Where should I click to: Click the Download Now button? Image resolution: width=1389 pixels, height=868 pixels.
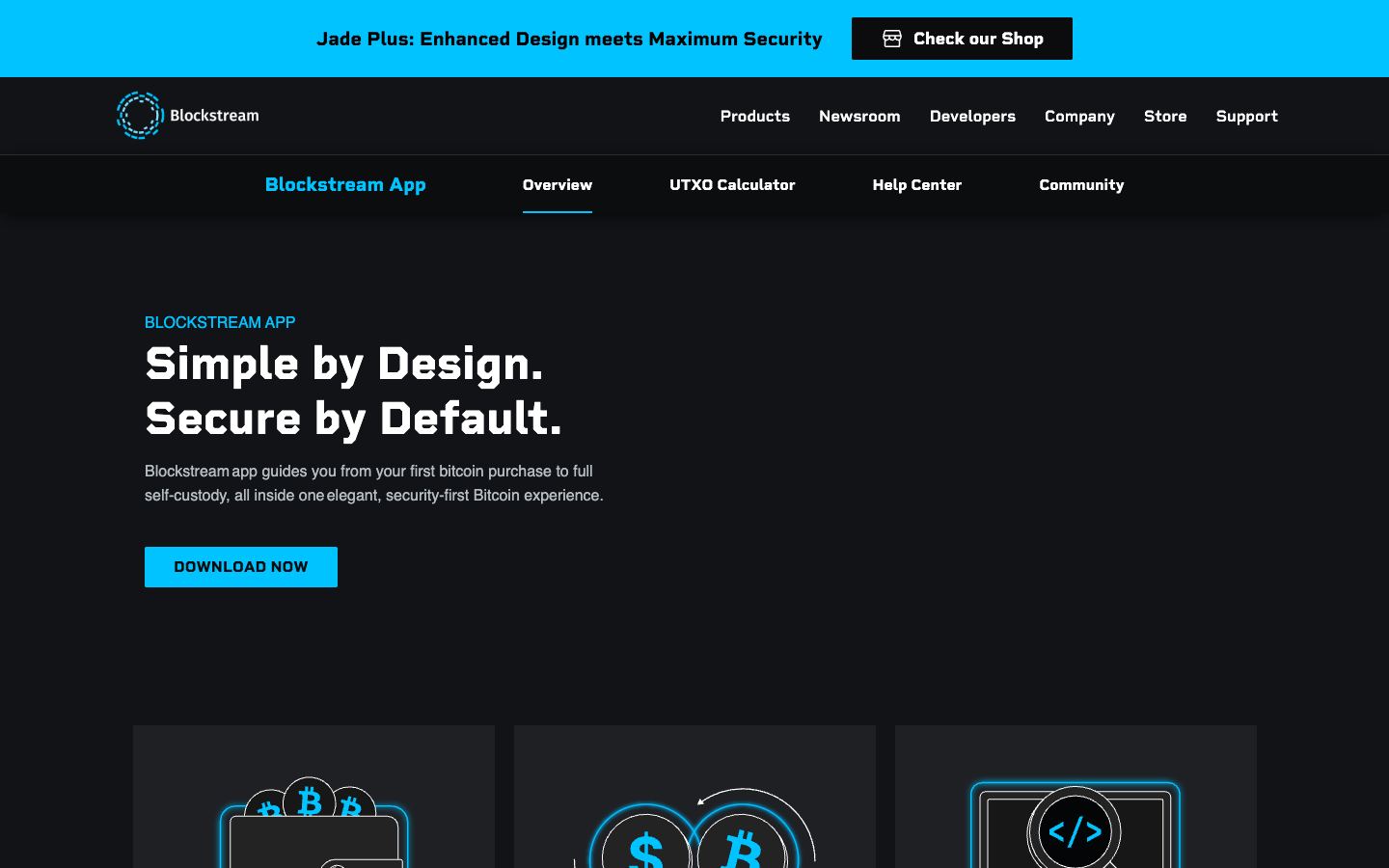pyautogui.click(x=241, y=567)
